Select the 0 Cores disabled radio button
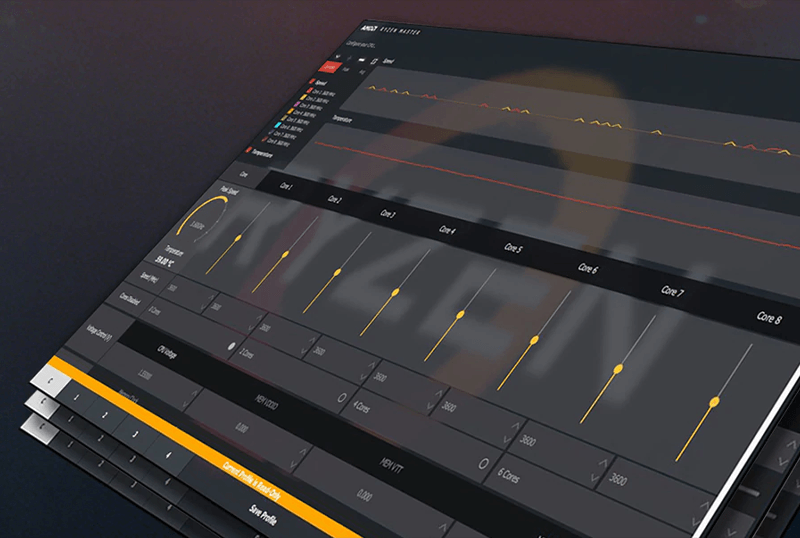The image size is (800, 538). [x=231, y=347]
